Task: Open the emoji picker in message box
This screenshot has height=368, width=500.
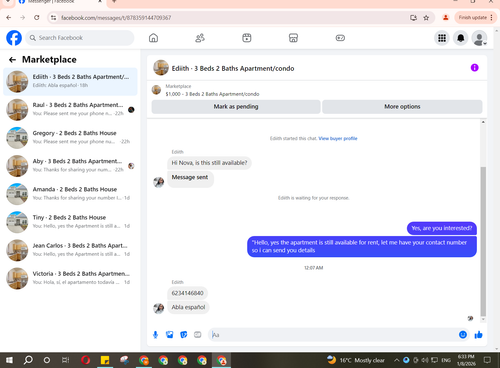Action: (463, 335)
